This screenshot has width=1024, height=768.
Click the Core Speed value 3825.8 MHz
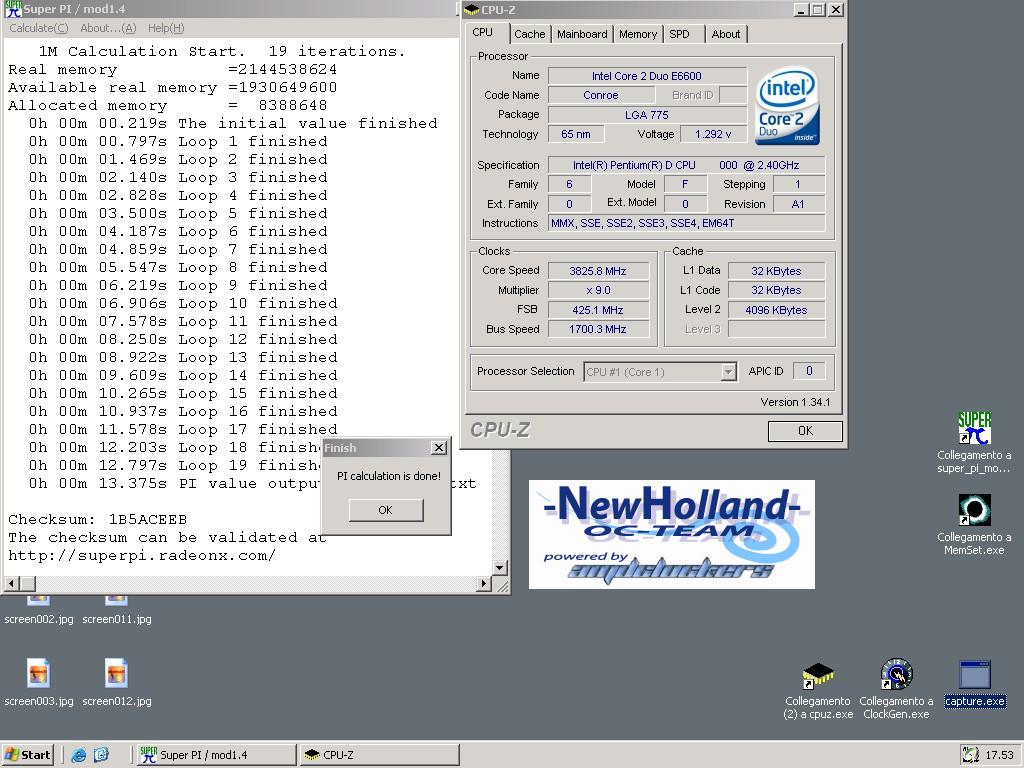coord(598,271)
